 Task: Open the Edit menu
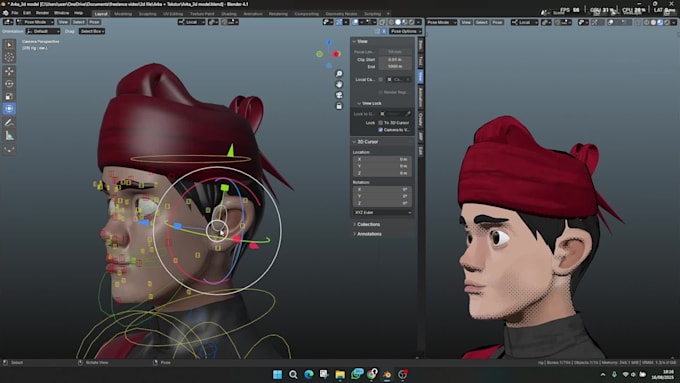(x=27, y=13)
